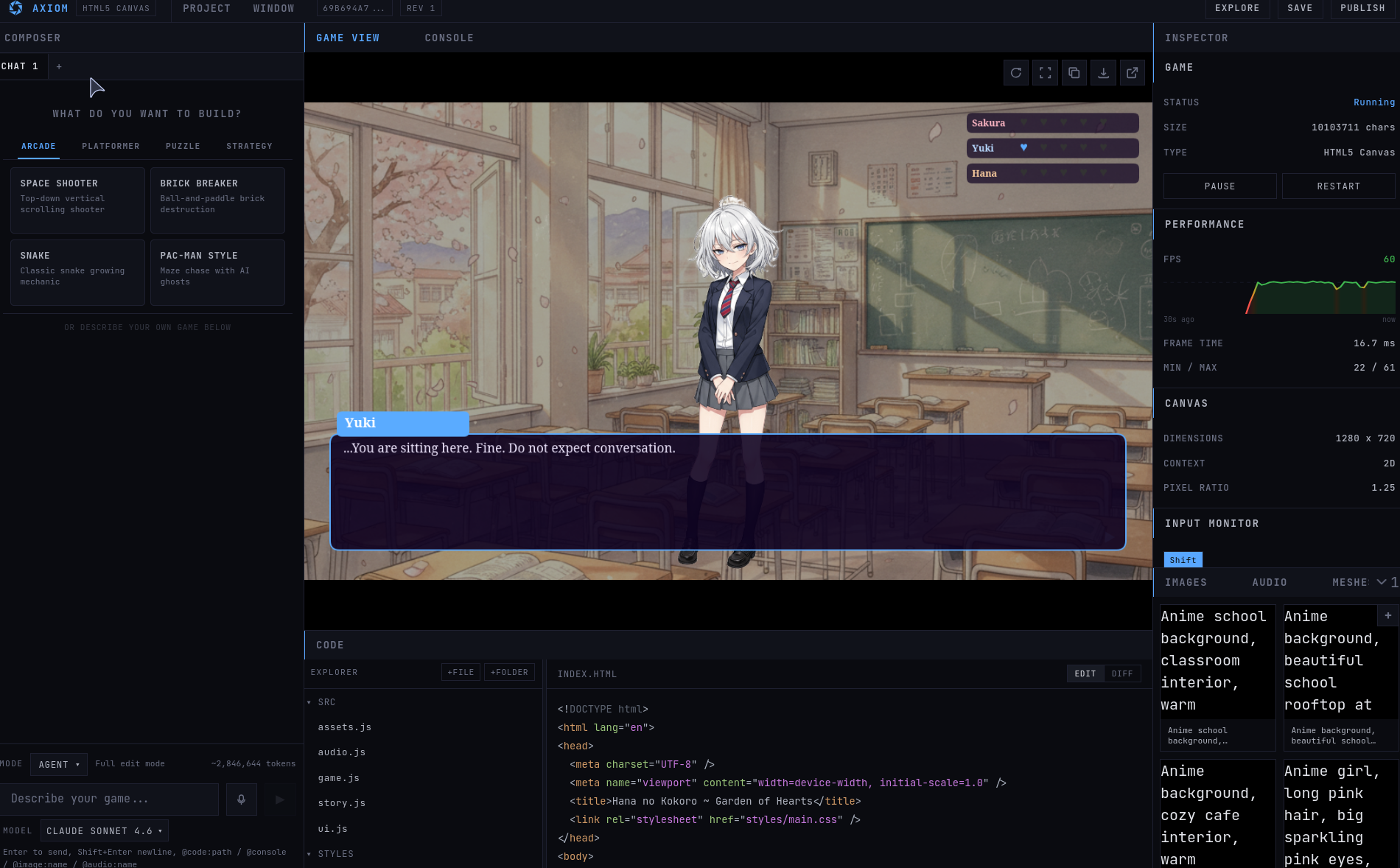Screen dimensions: 1400x868
Task: Reload the game view
Action: tap(1016, 73)
